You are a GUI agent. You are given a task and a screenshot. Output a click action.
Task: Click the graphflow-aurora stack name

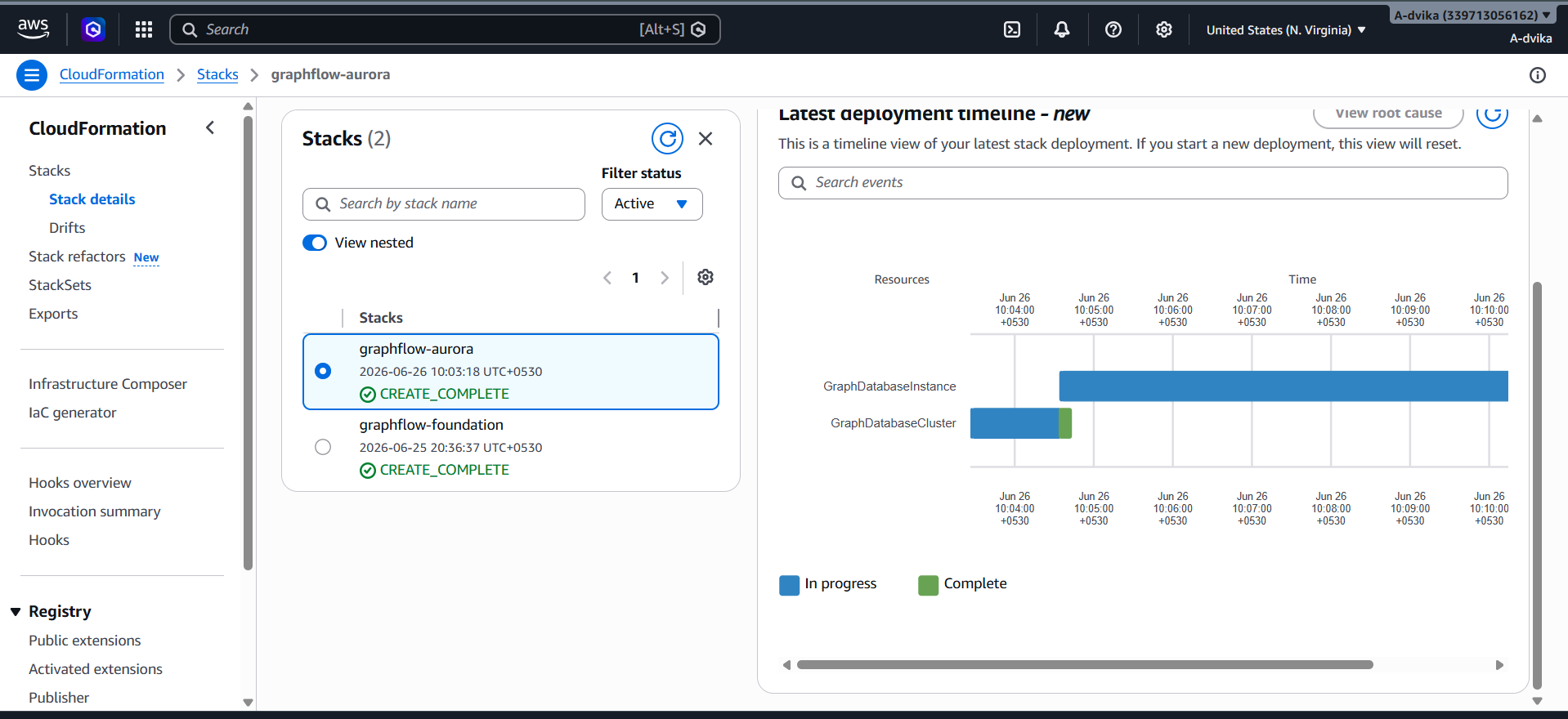[416, 349]
